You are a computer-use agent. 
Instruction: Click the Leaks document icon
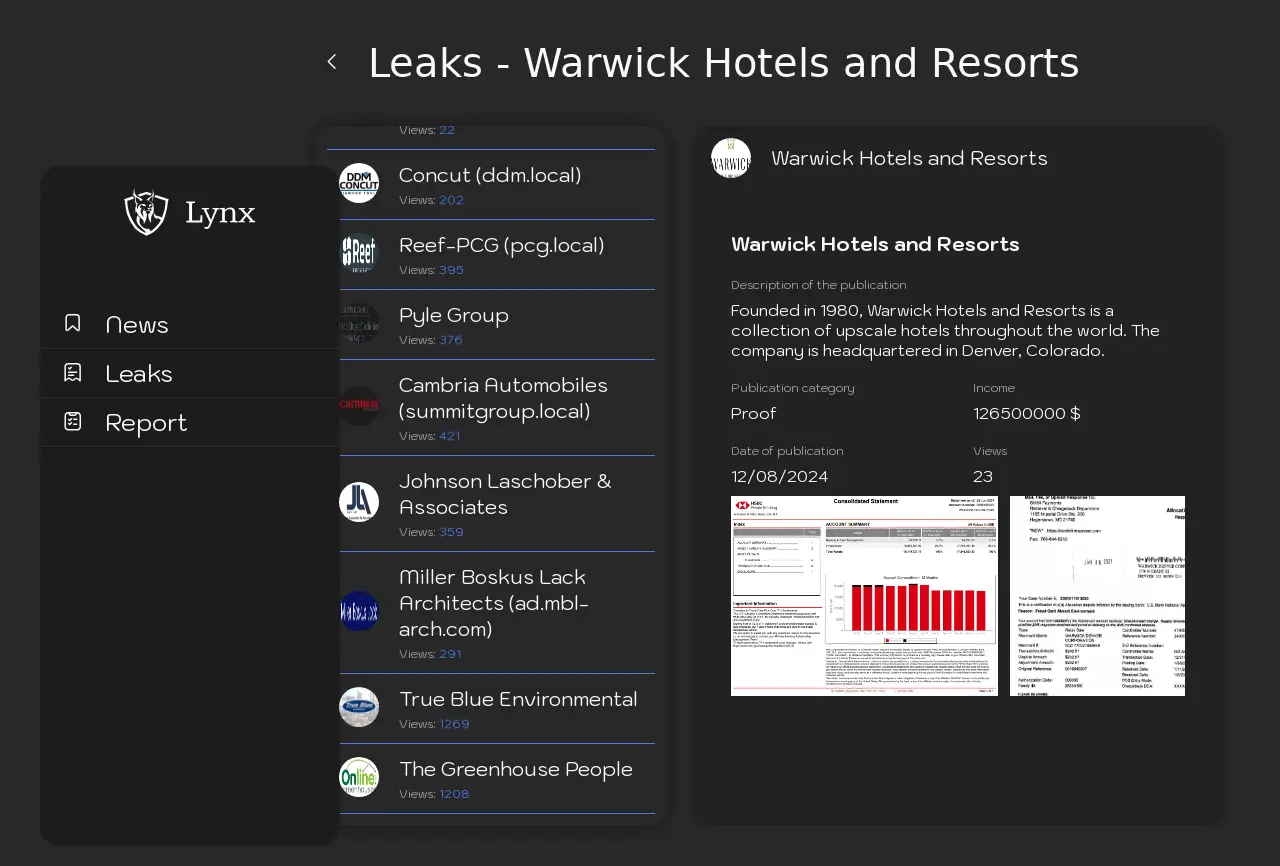click(73, 373)
